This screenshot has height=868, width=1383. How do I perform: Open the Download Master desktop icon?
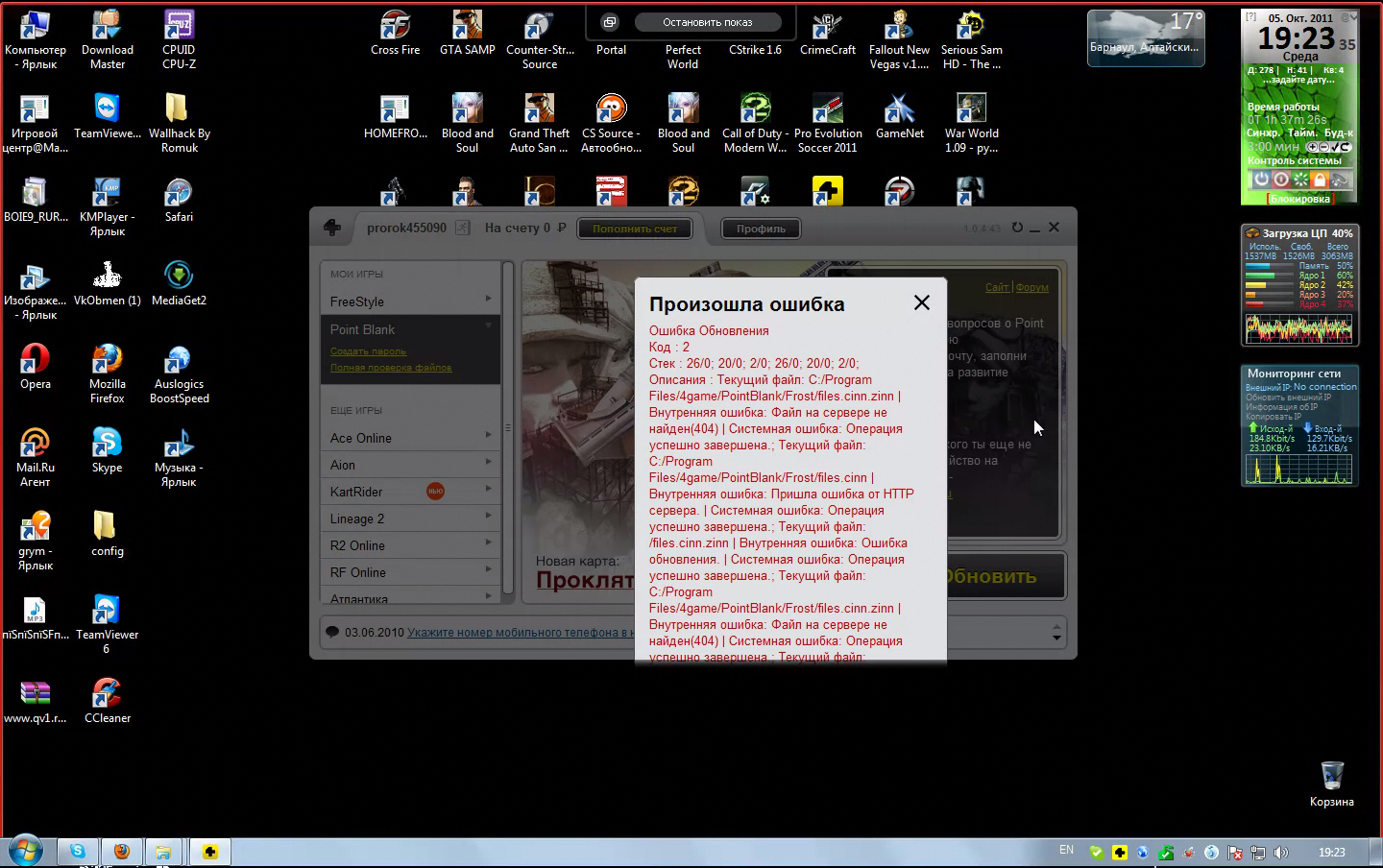tap(107, 40)
